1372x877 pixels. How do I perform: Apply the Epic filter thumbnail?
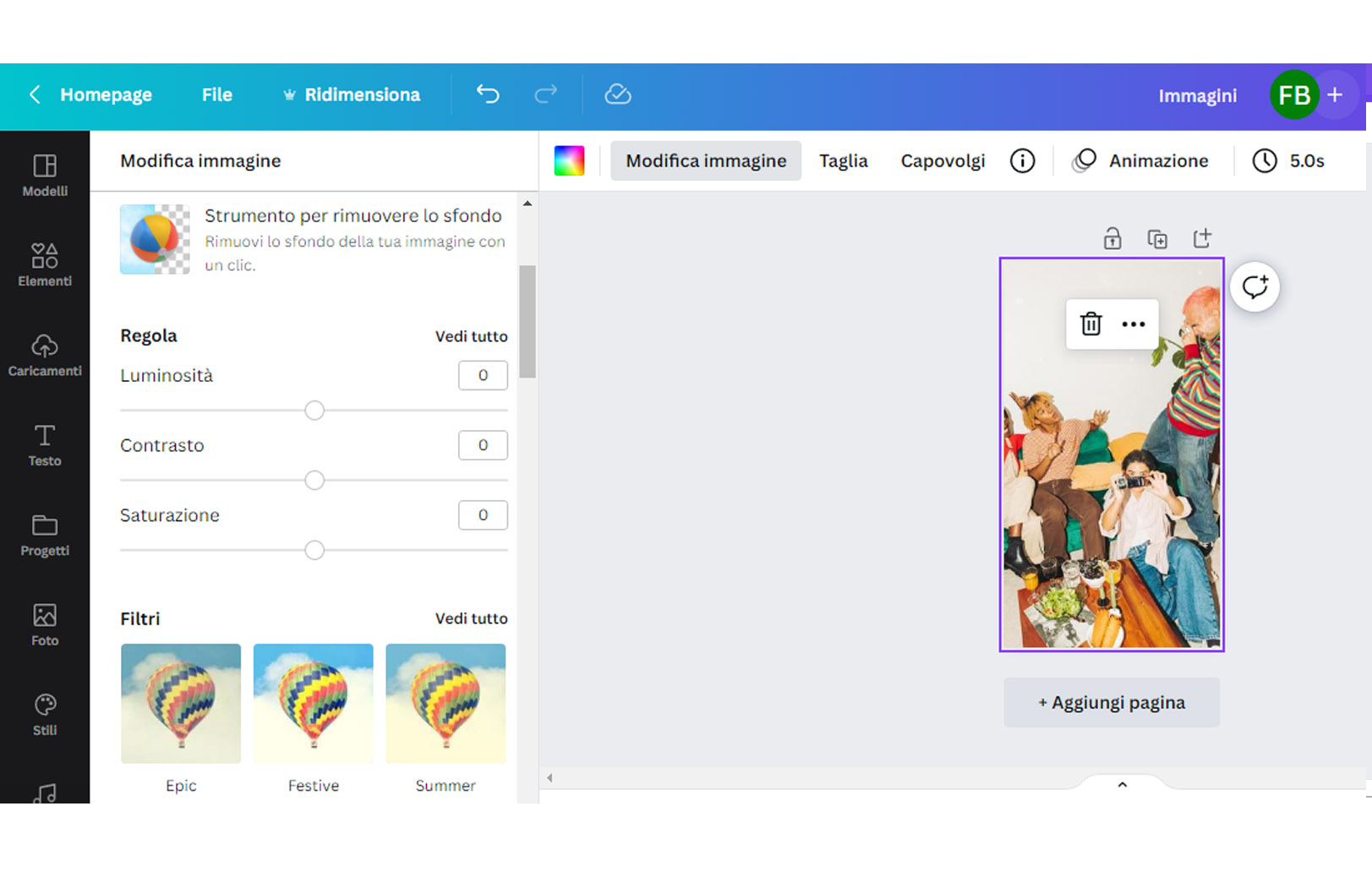pyautogui.click(x=181, y=704)
